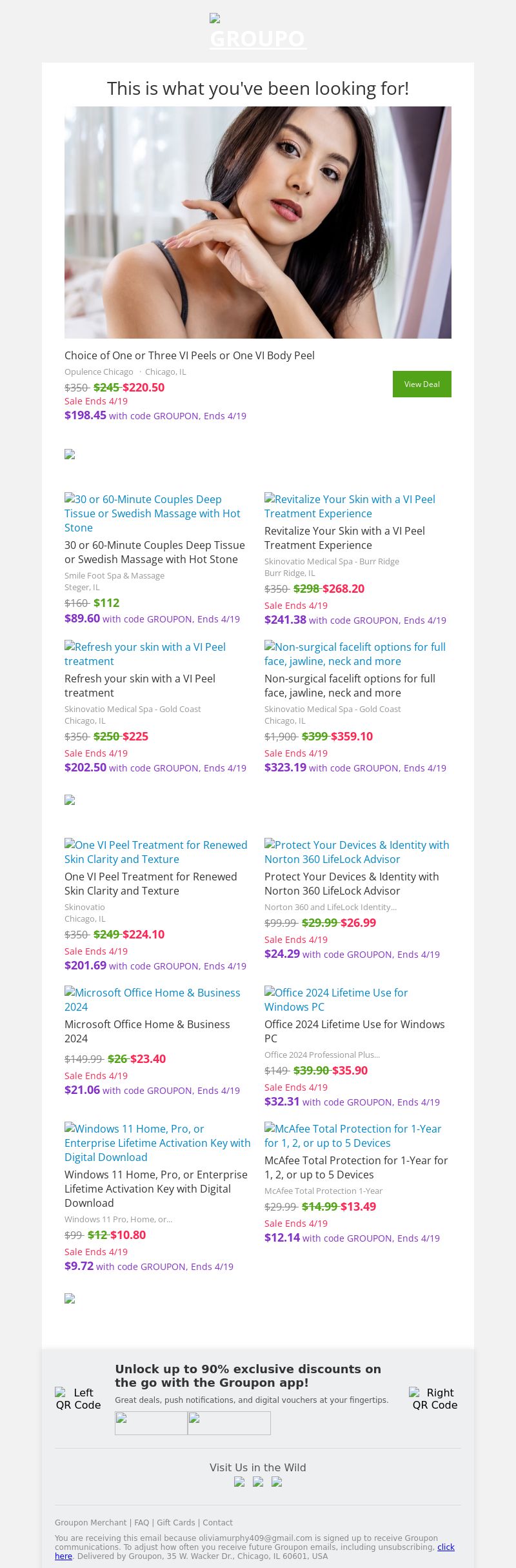Viewport: 516px width, 1568px height.
Task: Click the middle social icon under Visit Us
Action: coord(258,1482)
